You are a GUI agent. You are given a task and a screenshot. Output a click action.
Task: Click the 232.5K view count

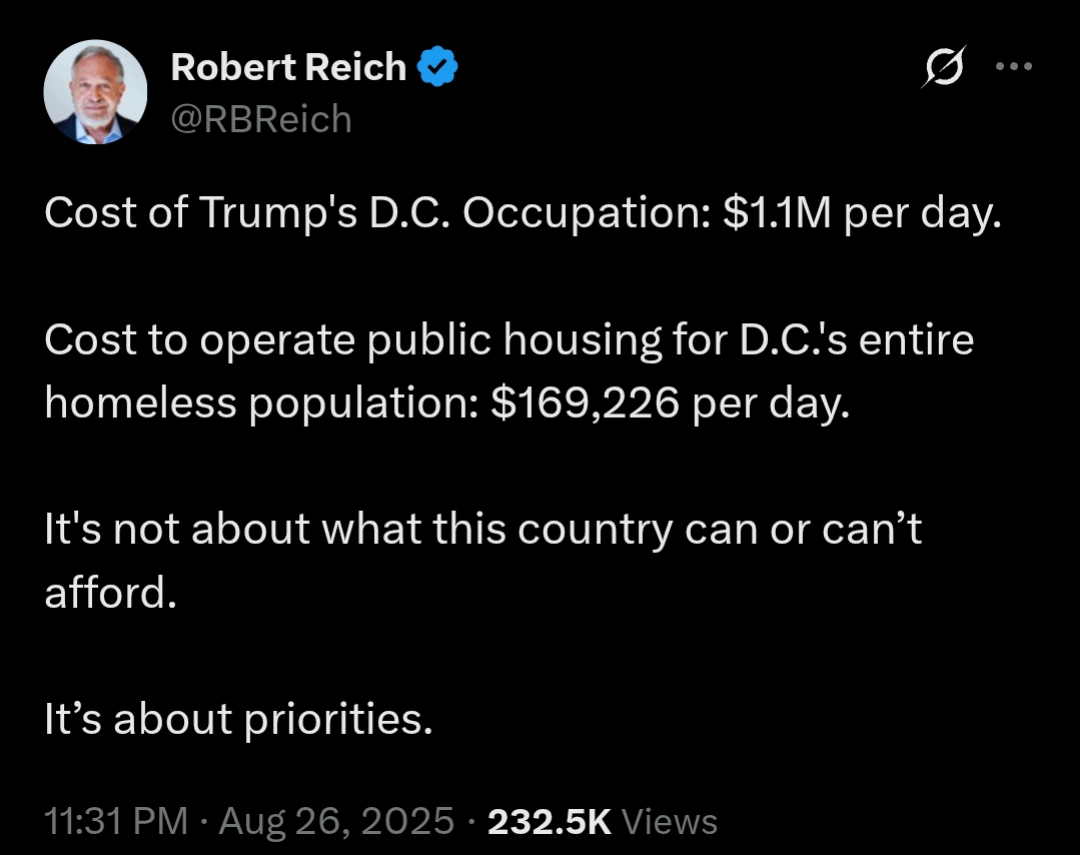tap(550, 821)
